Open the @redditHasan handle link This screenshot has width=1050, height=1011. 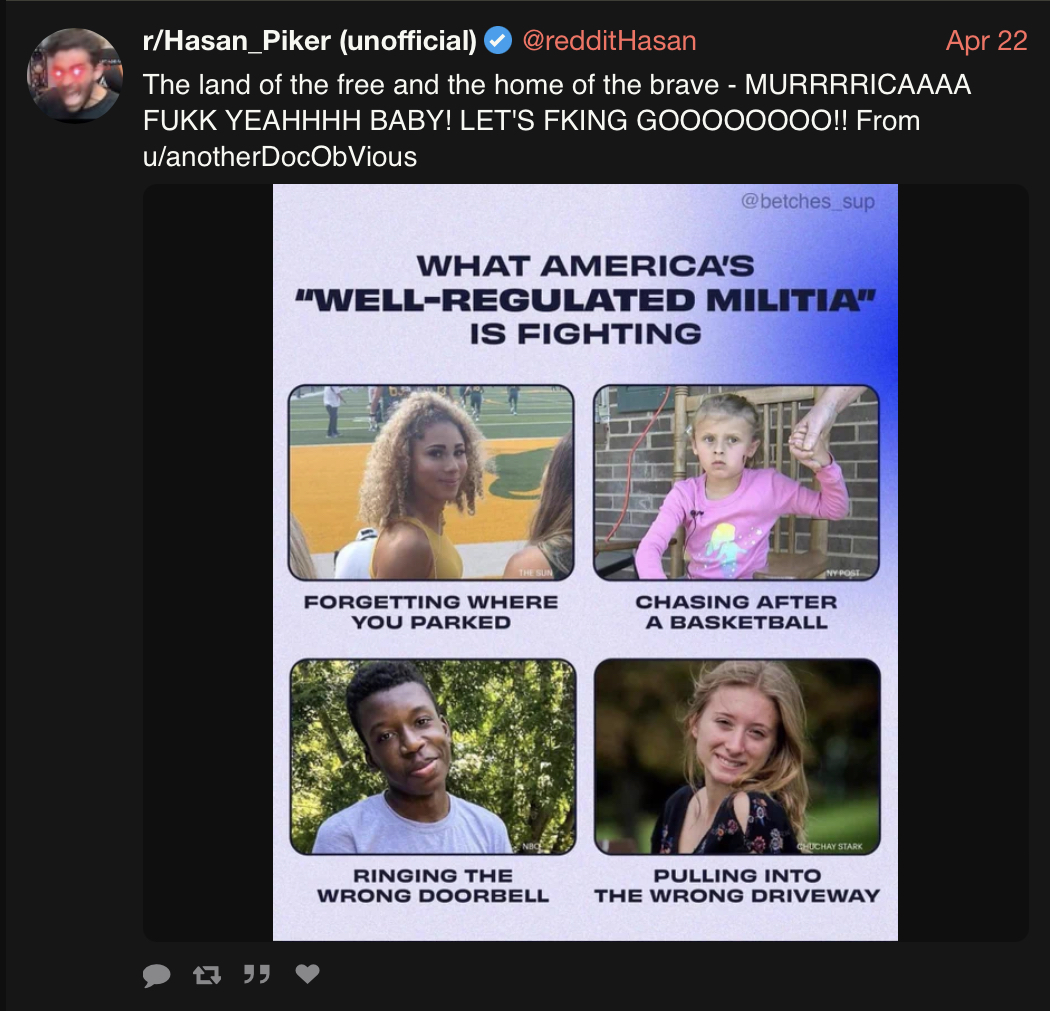609,41
